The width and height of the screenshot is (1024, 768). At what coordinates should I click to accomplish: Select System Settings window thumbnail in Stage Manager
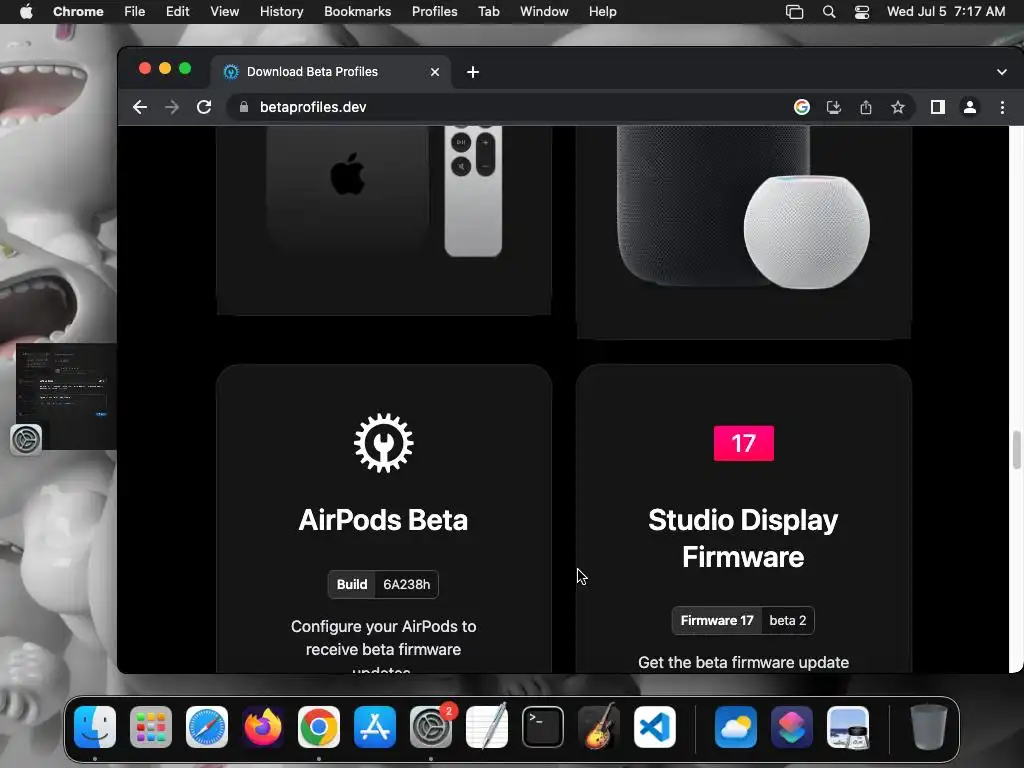click(x=65, y=396)
